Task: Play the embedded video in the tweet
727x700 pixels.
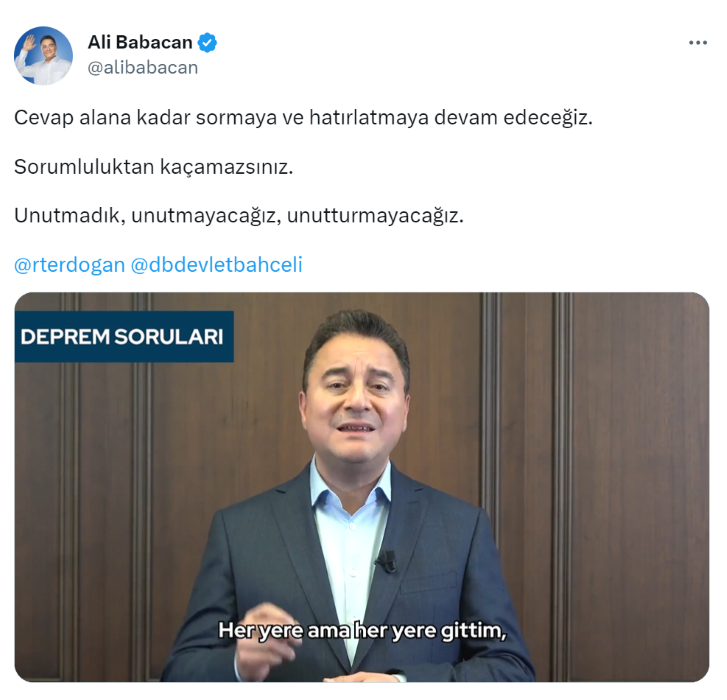Action: [362, 487]
